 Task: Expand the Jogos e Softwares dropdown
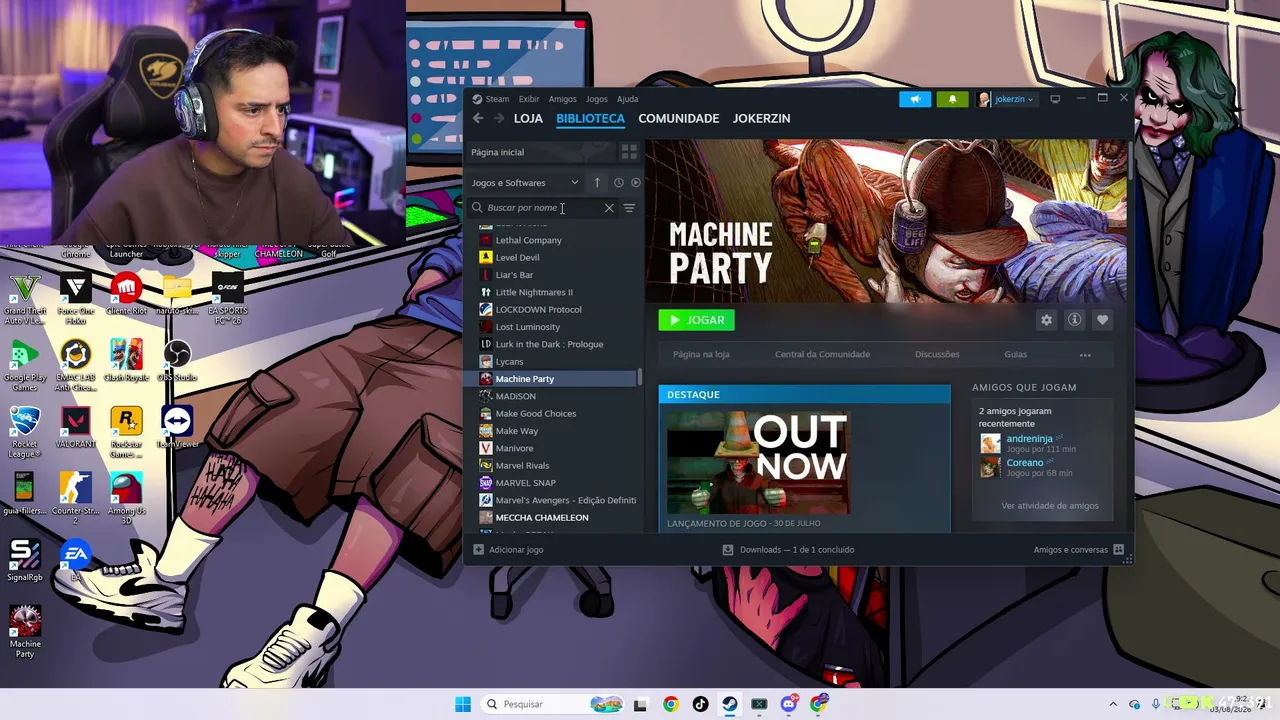point(525,183)
